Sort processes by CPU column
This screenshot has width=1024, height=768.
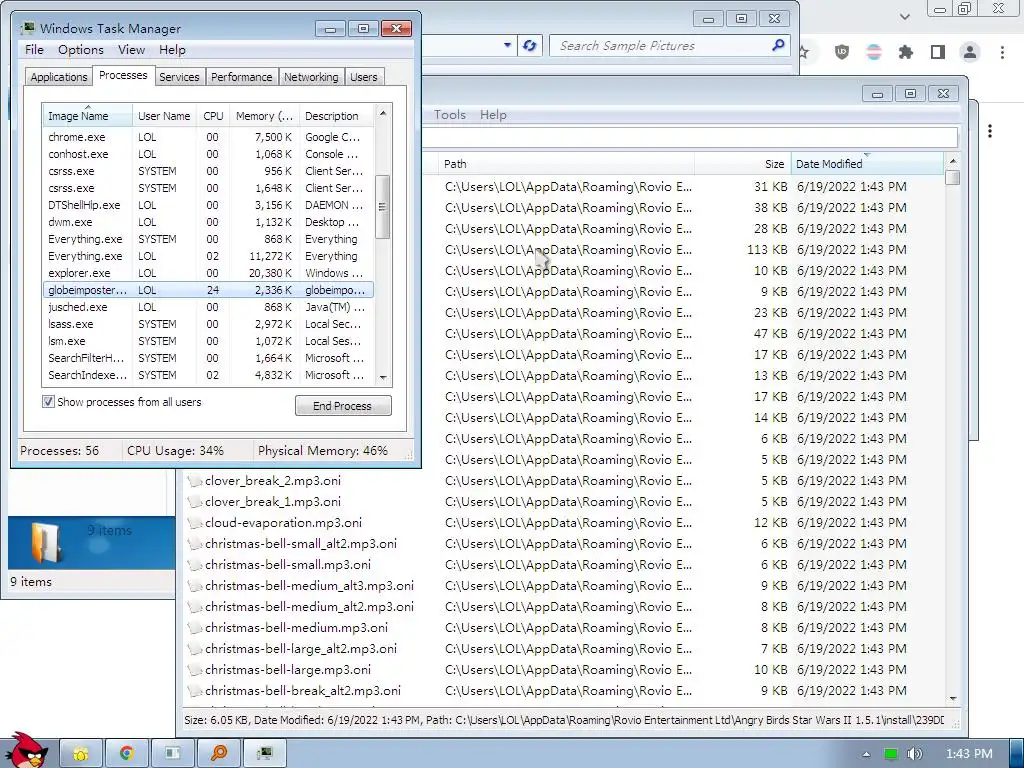(x=213, y=116)
